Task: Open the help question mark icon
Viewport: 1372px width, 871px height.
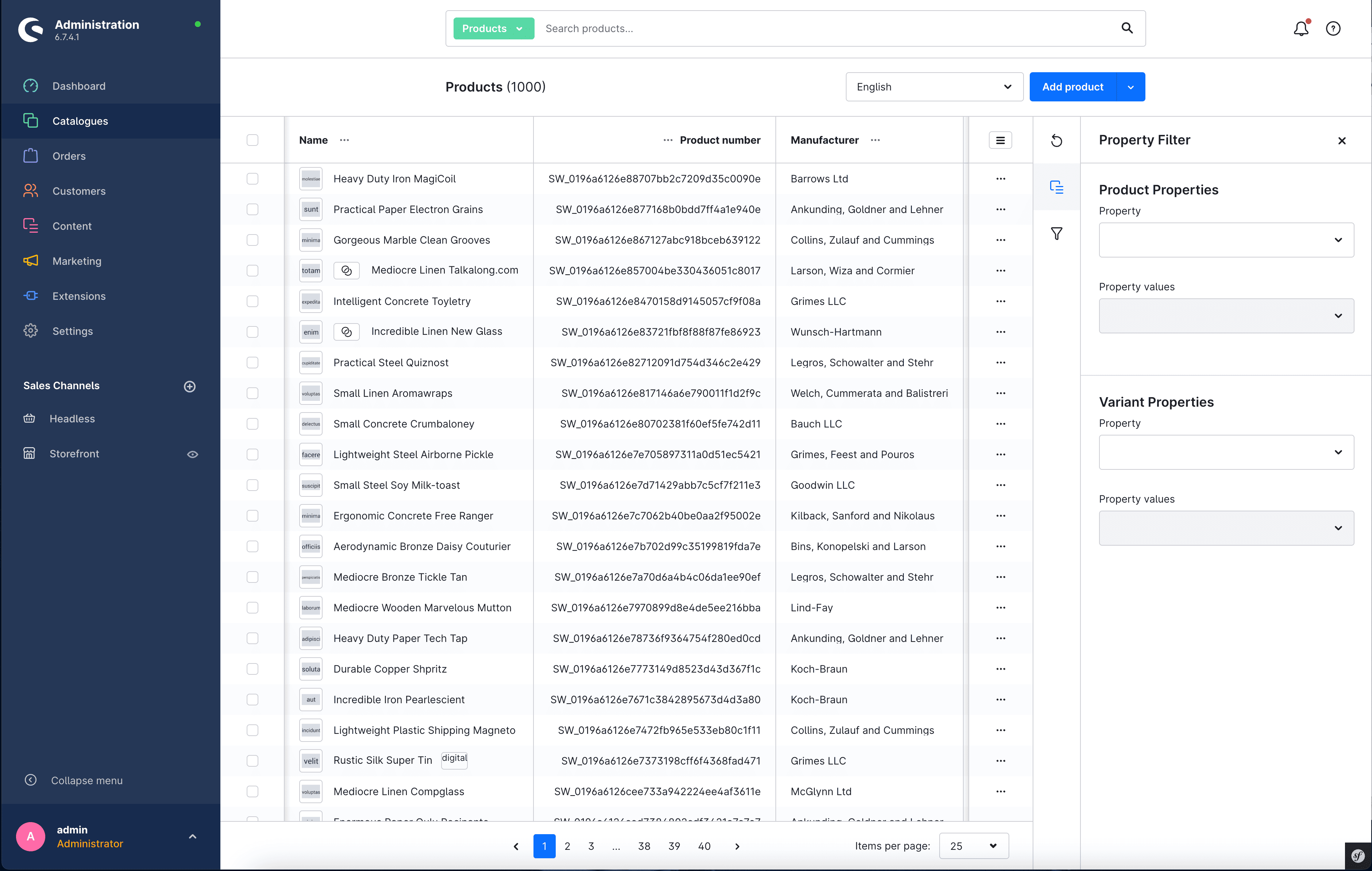Action: (x=1333, y=28)
